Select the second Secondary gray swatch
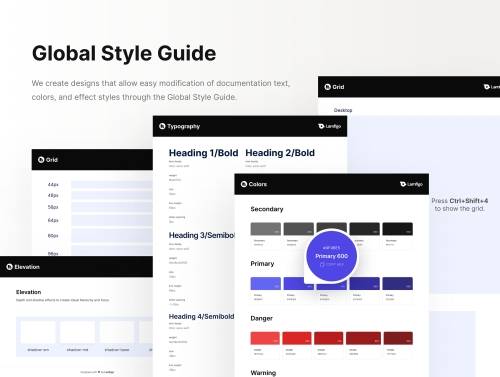500x377 pixels. (298, 229)
